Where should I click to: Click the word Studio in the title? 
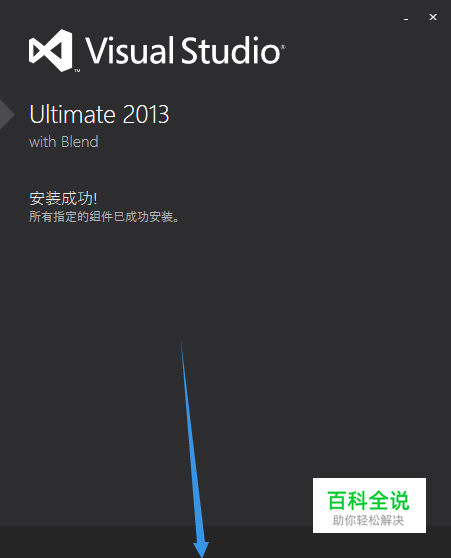[231, 51]
